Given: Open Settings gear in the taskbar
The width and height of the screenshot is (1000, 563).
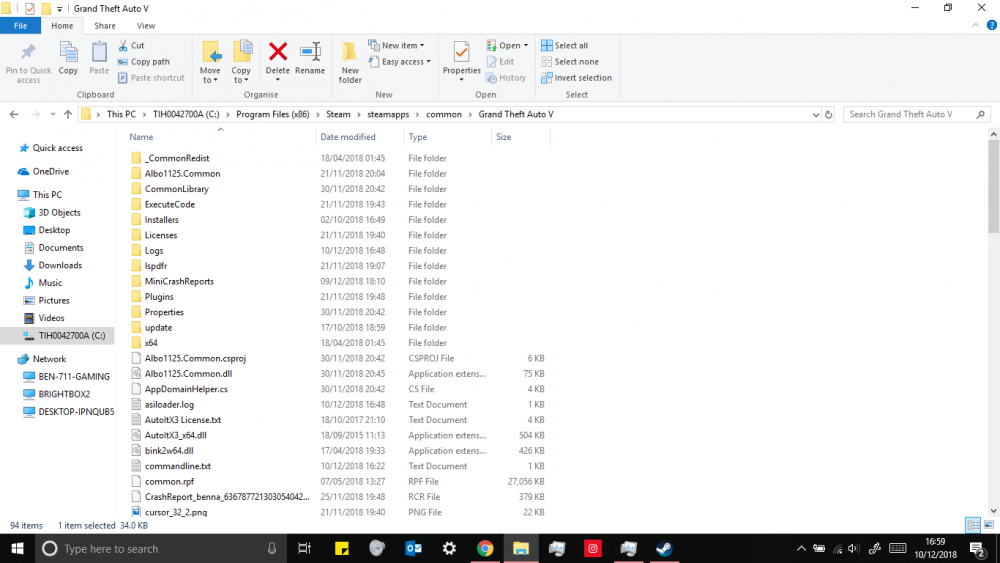Looking at the screenshot, I should [449, 548].
